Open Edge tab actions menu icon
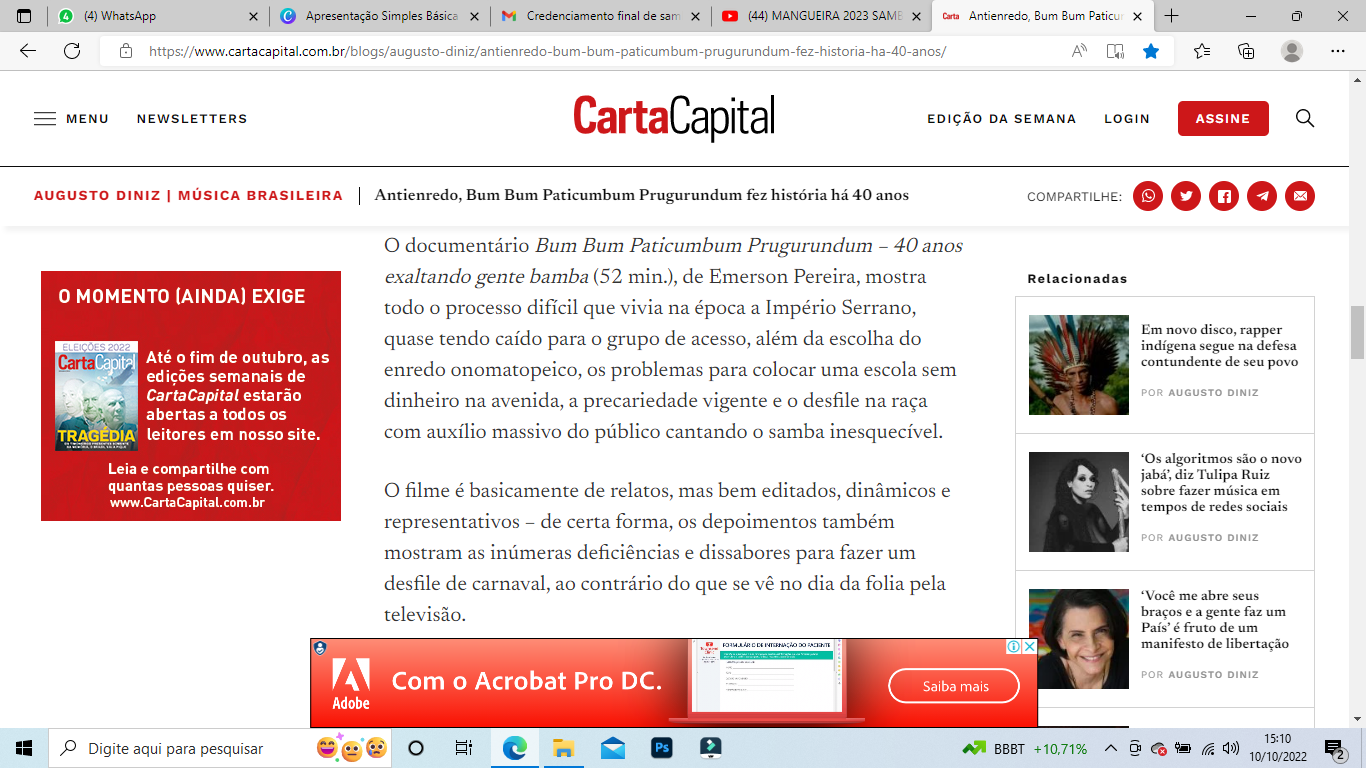 tap(24, 16)
